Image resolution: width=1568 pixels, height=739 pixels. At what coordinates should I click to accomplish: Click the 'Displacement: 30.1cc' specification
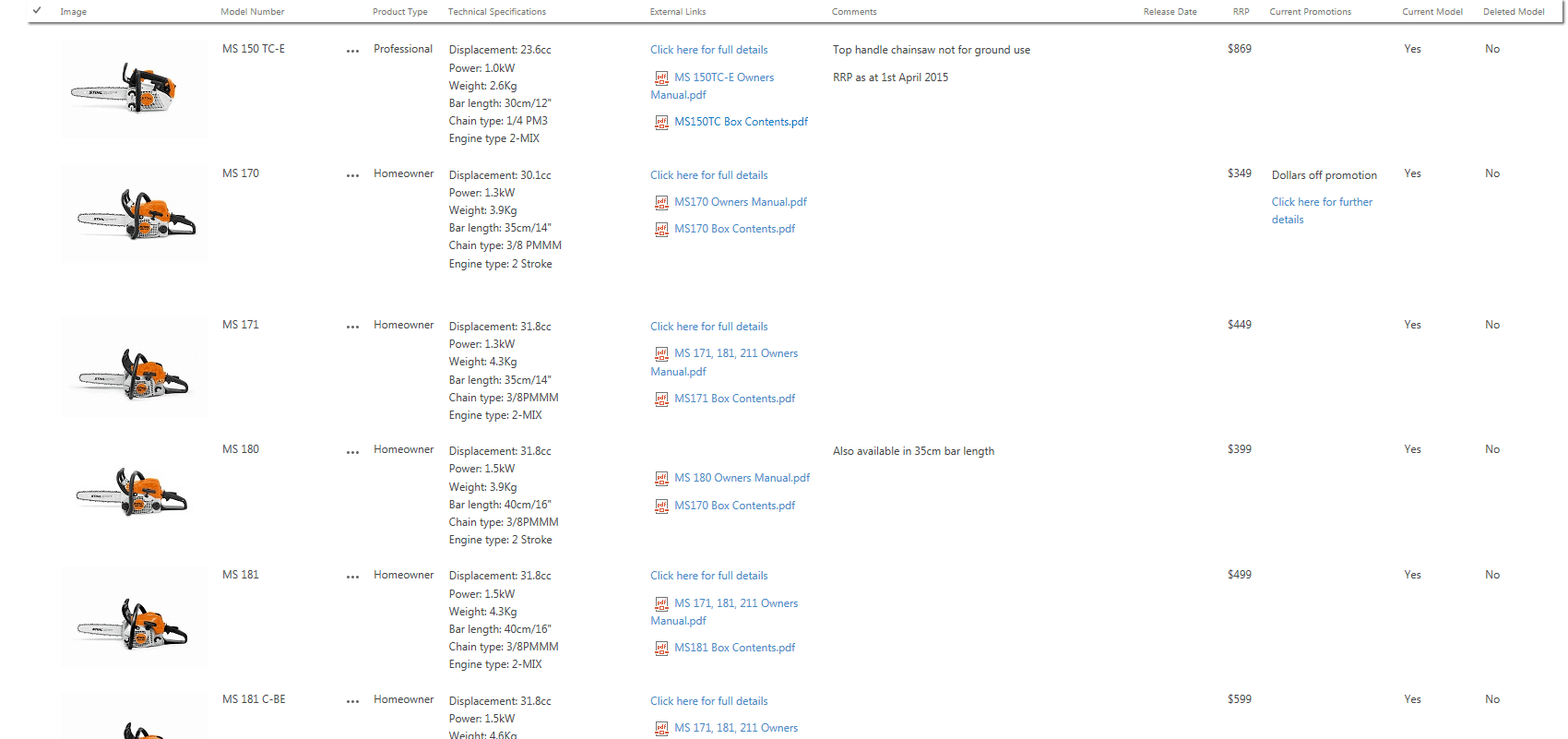coord(500,175)
